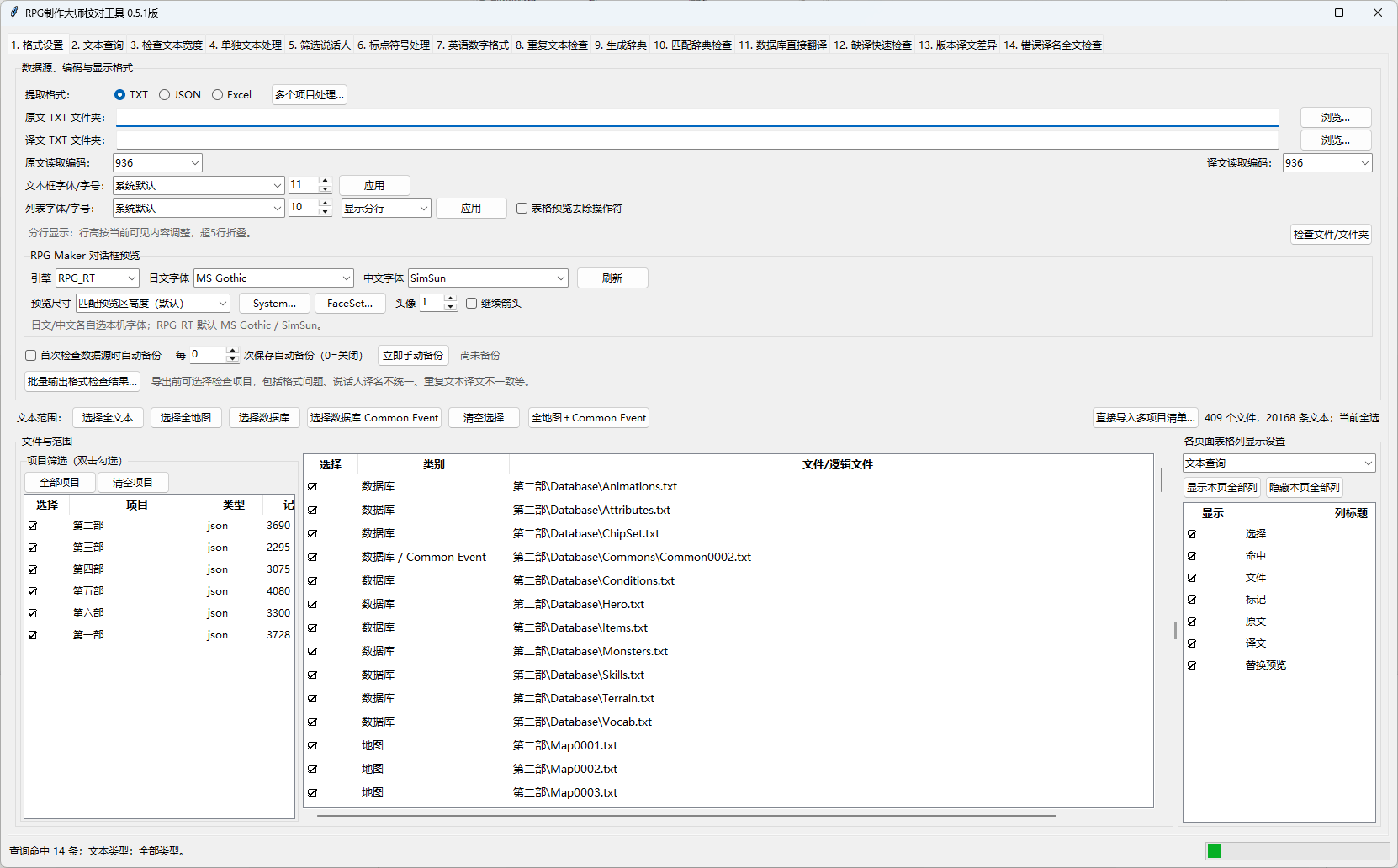This screenshot has width=1398, height=868.
Task: Click the file list horizontal scrollbar
Action: [x=686, y=815]
